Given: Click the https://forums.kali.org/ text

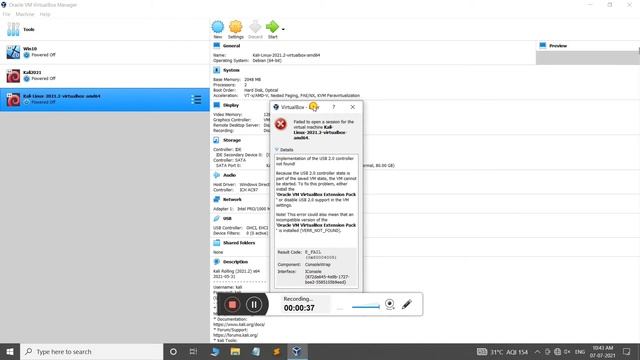Looking at the screenshot, I should pyautogui.click(x=236, y=335).
